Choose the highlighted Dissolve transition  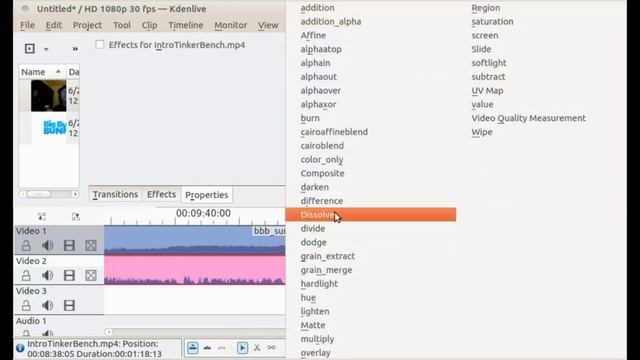pyautogui.click(x=371, y=215)
